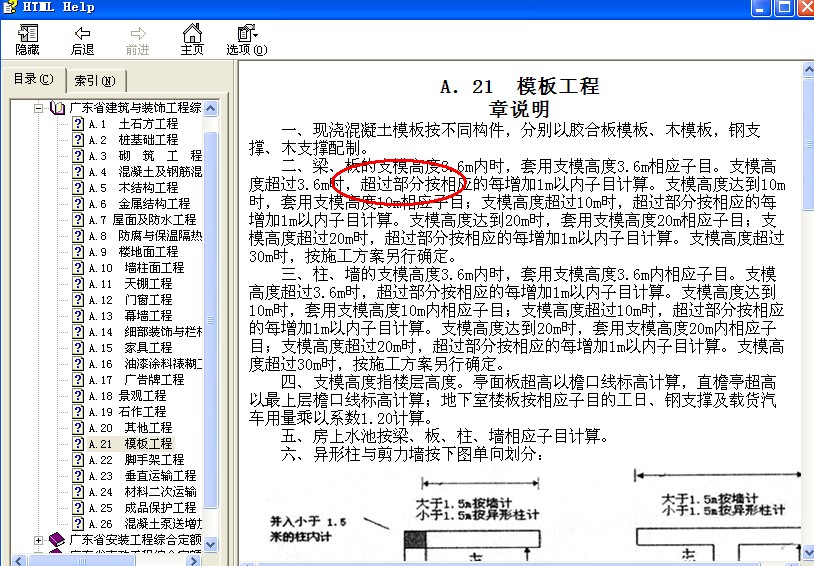The width and height of the screenshot is (814, 566).
Task: Open topic A.1 土石方工程
Action: (133, 124)
